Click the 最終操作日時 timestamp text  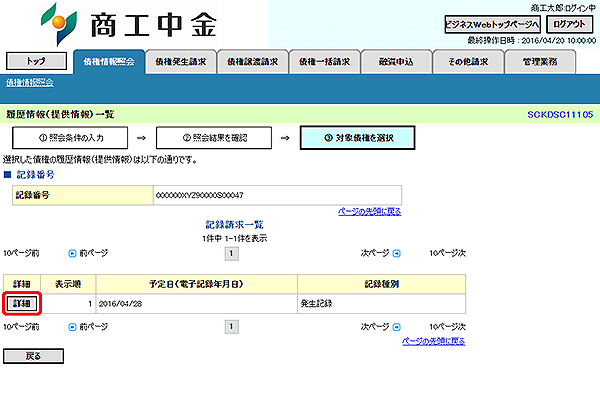pyautogui.click(x=532, y=41)
